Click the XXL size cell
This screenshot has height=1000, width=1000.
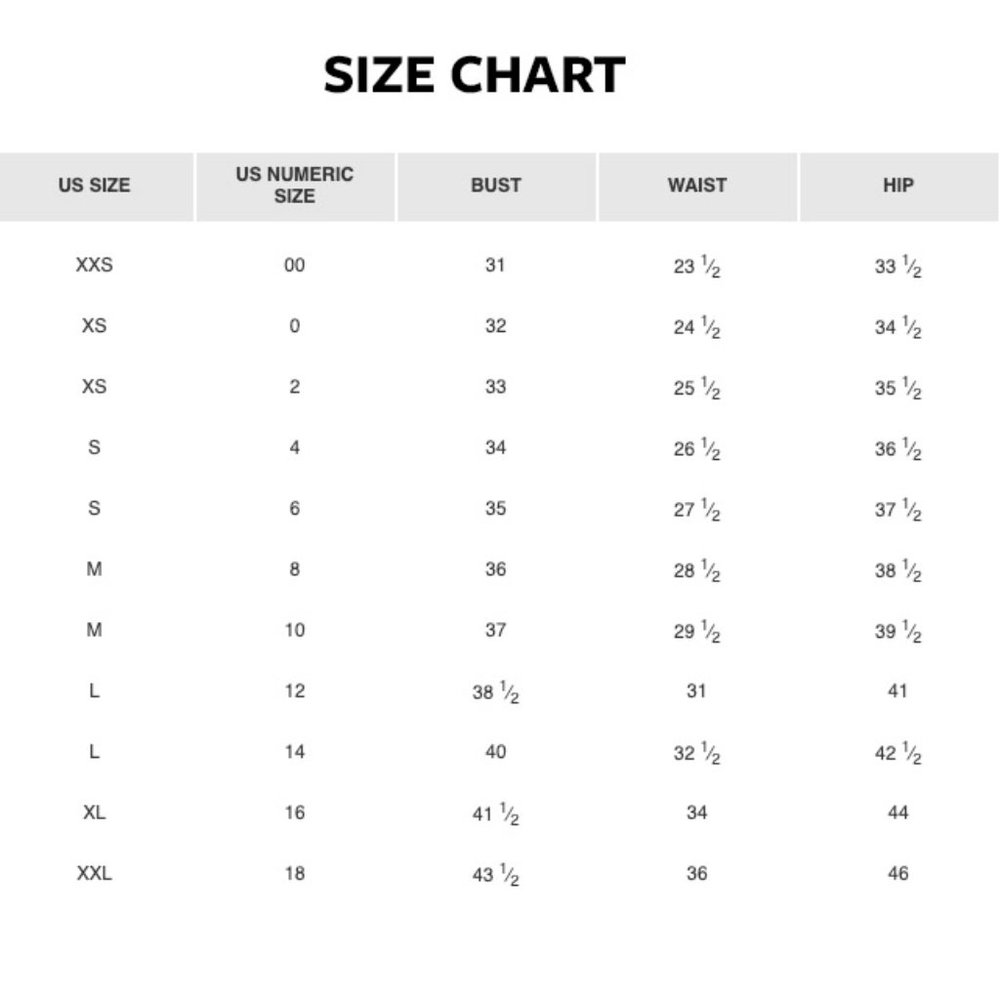[94, 873]
